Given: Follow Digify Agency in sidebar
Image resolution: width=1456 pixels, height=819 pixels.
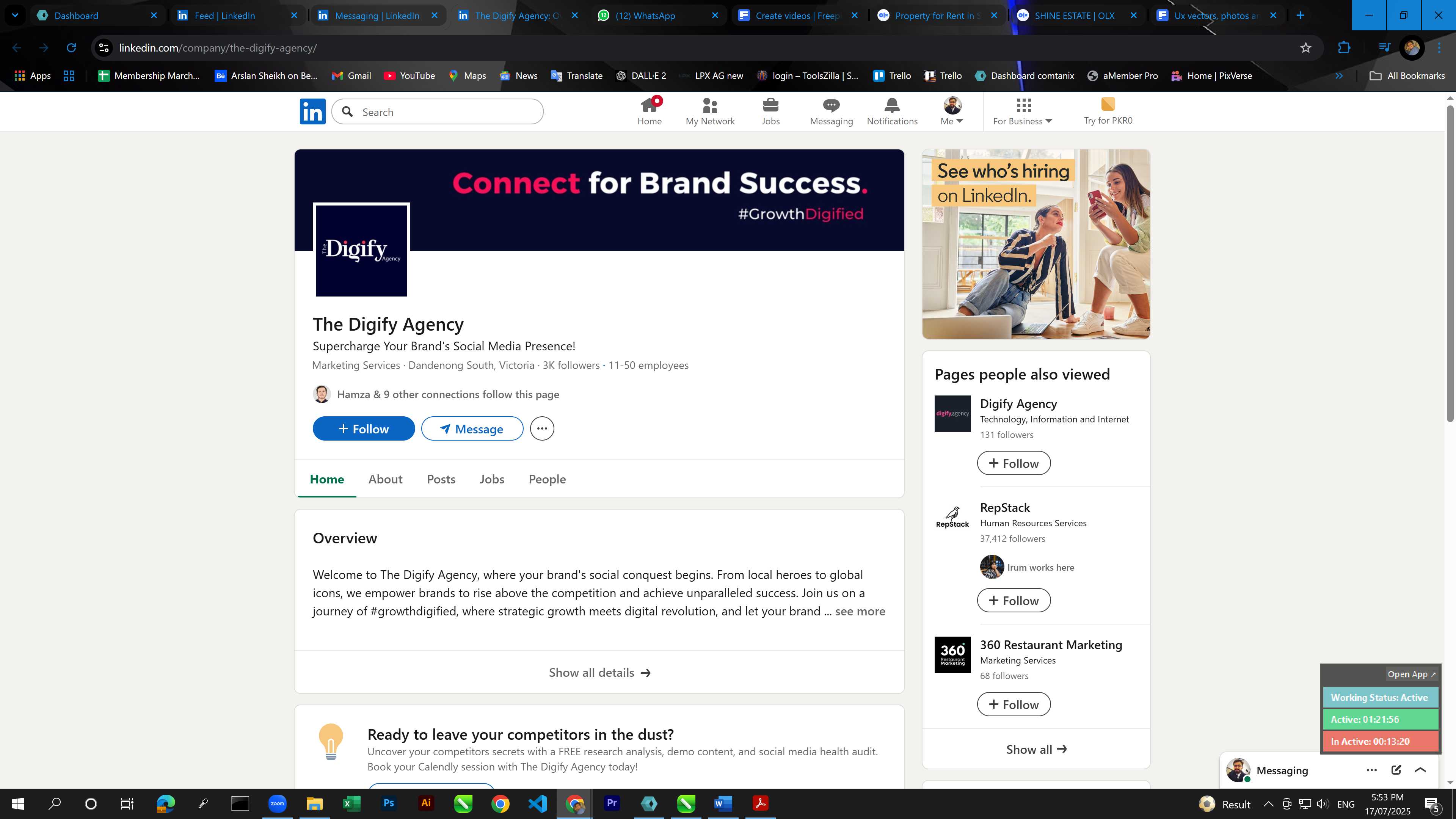Looking at the screenshot, I should [1014, 463].
